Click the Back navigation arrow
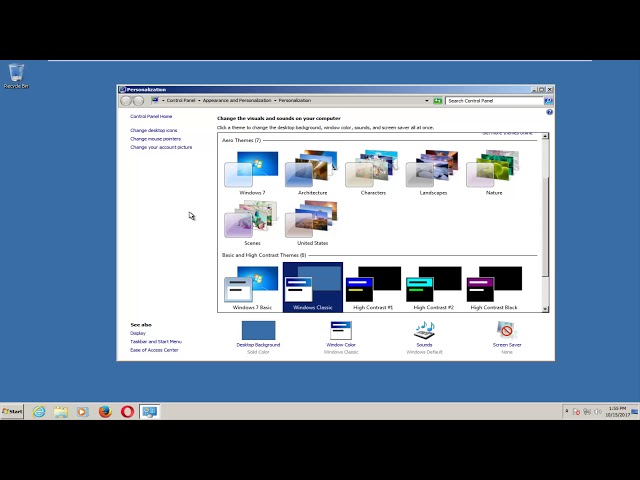The height and width of the screenshot is (480, 640). [126, 100]
